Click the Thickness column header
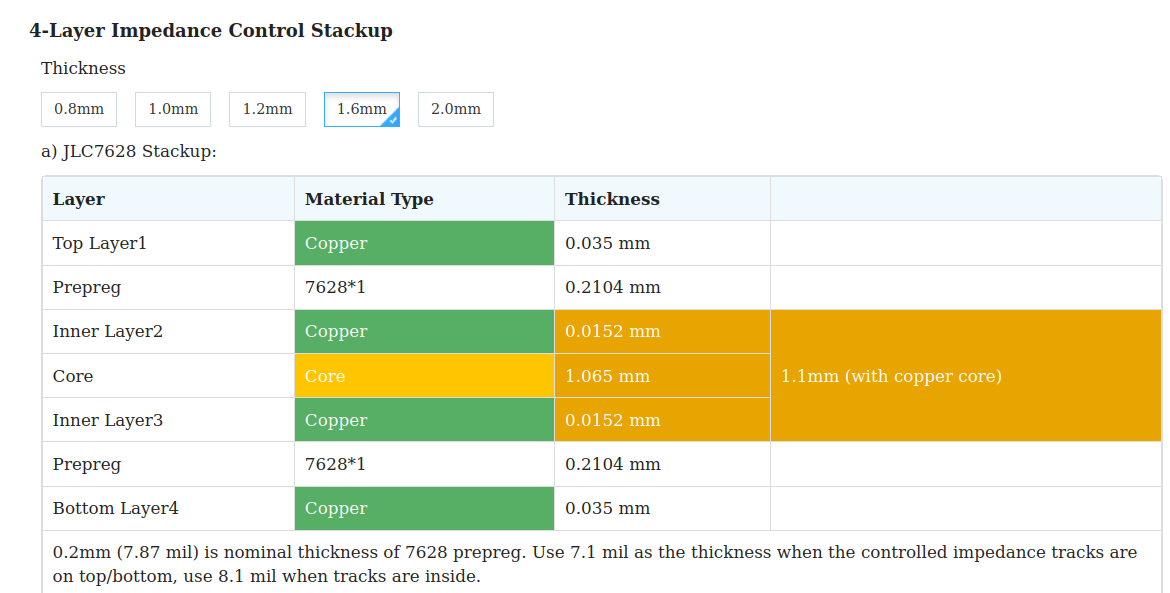 point(612,199)
